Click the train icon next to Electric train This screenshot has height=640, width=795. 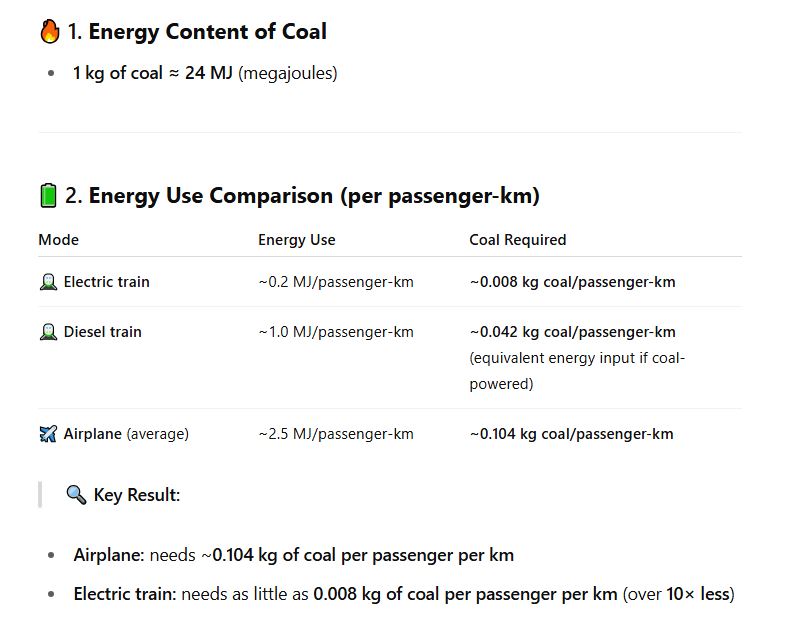point(48,282)
